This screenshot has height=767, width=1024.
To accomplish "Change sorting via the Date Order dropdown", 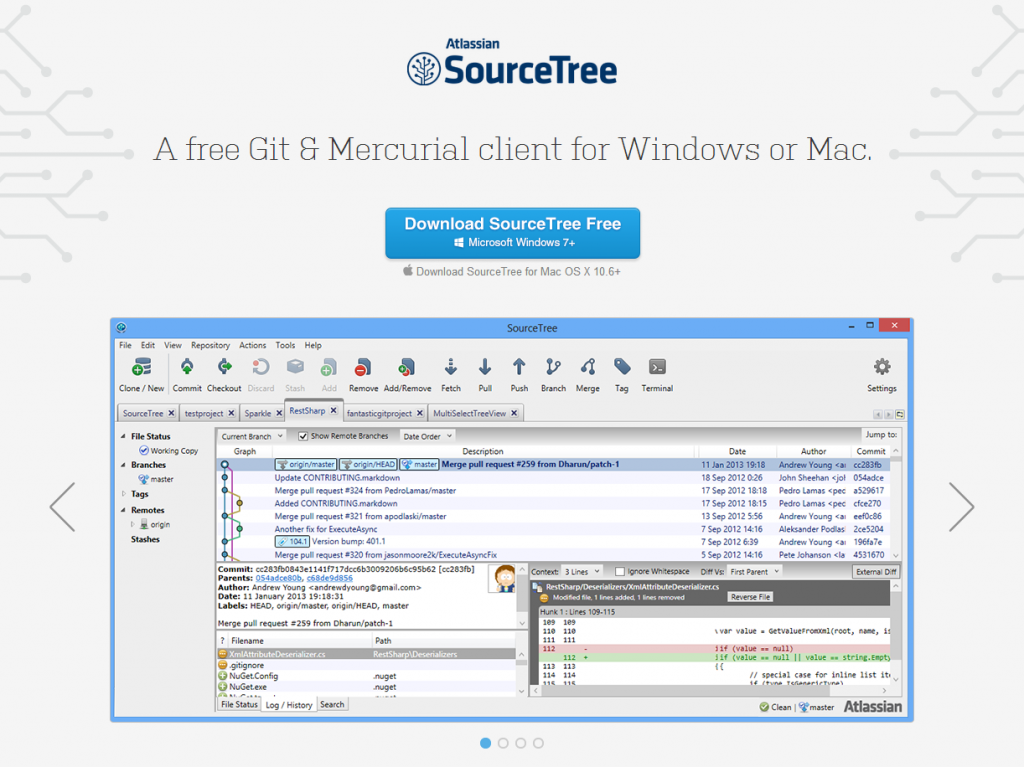I will [x=425, y=435].
